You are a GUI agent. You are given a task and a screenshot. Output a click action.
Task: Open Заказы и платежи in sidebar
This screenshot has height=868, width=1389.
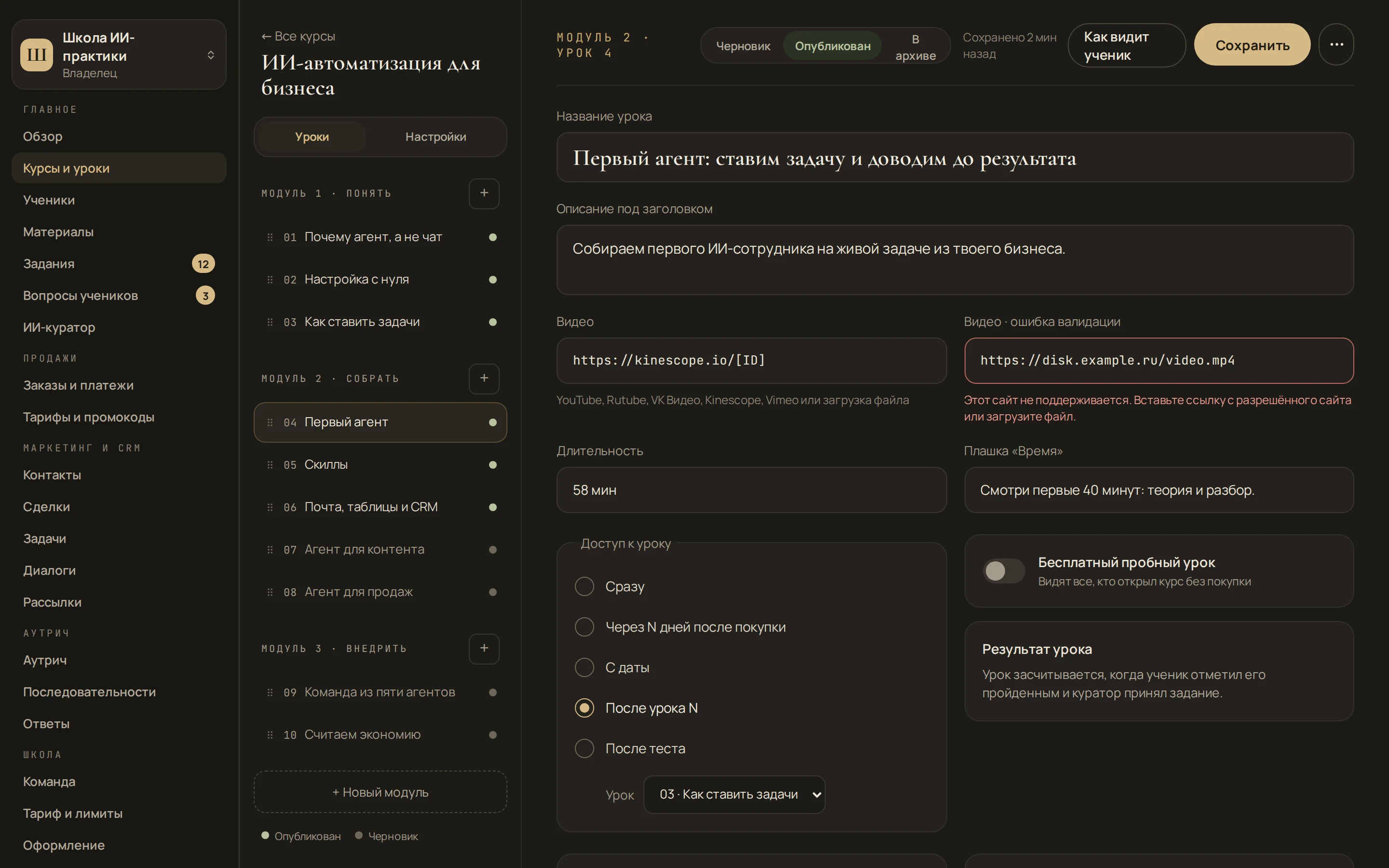119,385
